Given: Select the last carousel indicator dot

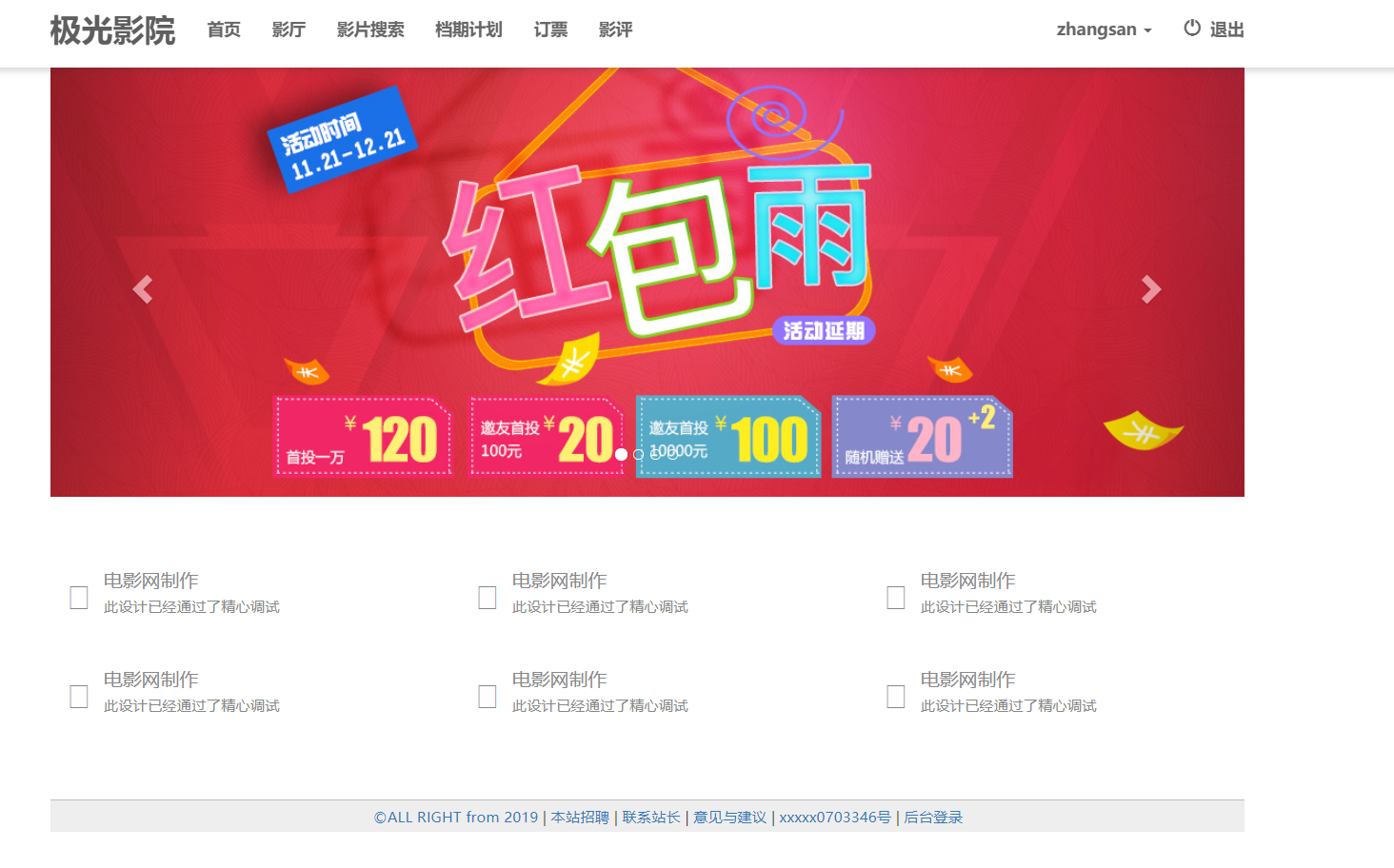Looking at the screenshot, I should point(673,455).
